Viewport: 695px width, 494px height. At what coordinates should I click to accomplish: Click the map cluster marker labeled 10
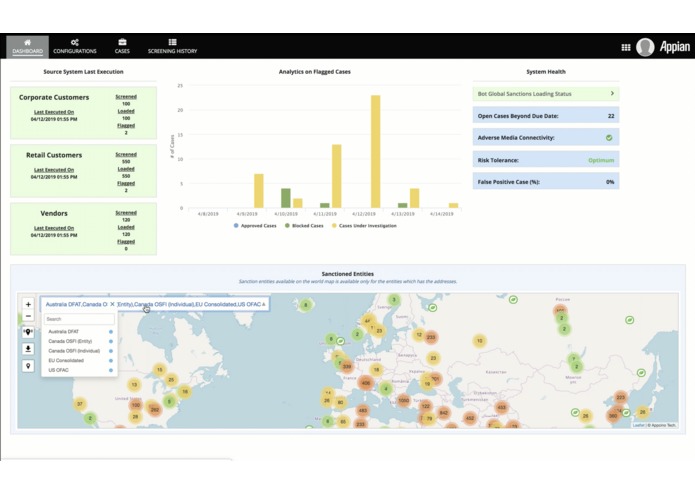pos(479,341)
